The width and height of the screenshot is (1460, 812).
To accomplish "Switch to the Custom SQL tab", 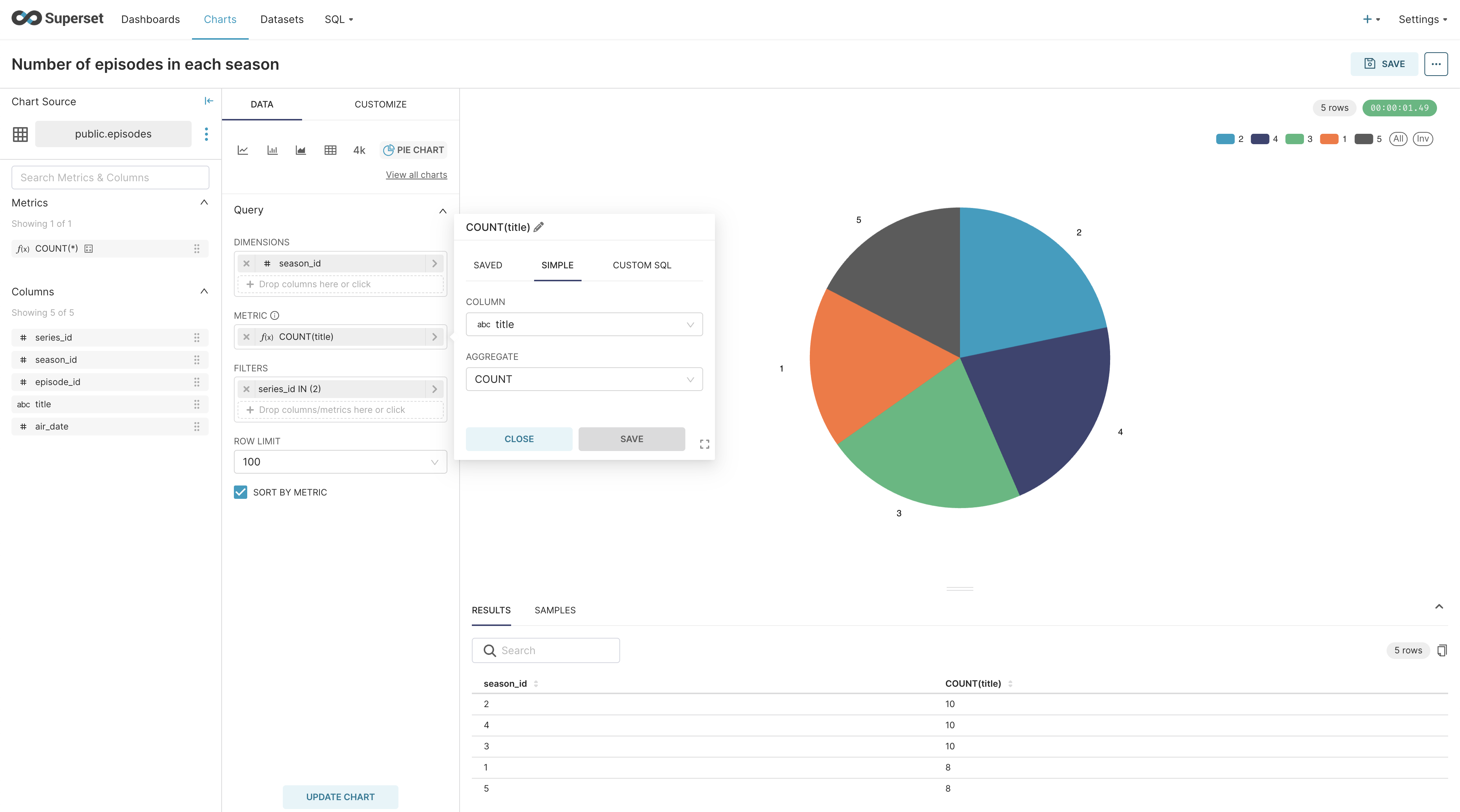I will [642, 265].
